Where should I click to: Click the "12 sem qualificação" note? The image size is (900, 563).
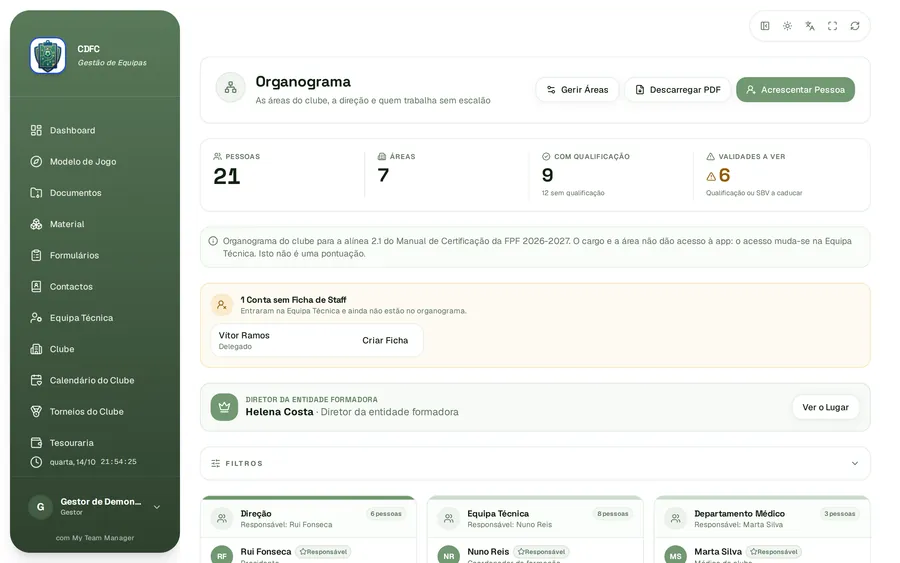point(573,193)
